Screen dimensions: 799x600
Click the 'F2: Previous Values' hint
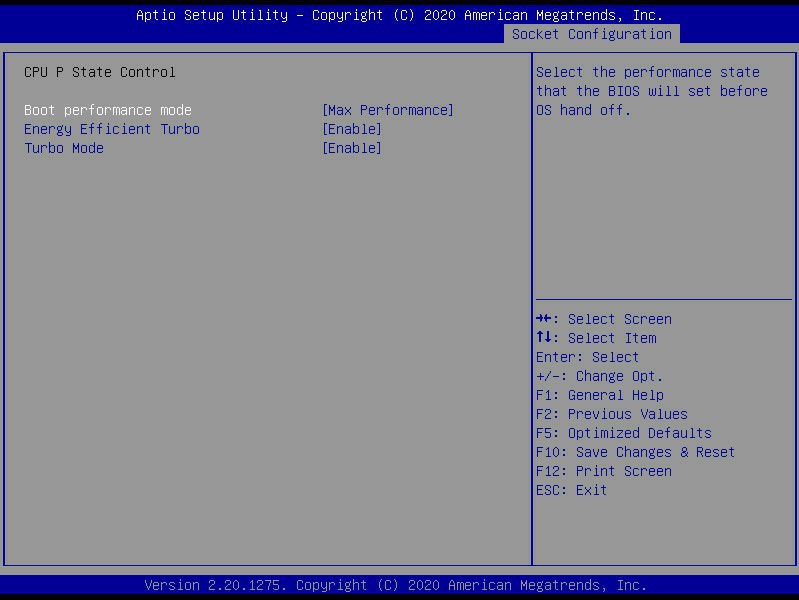(x=611, y=414)
